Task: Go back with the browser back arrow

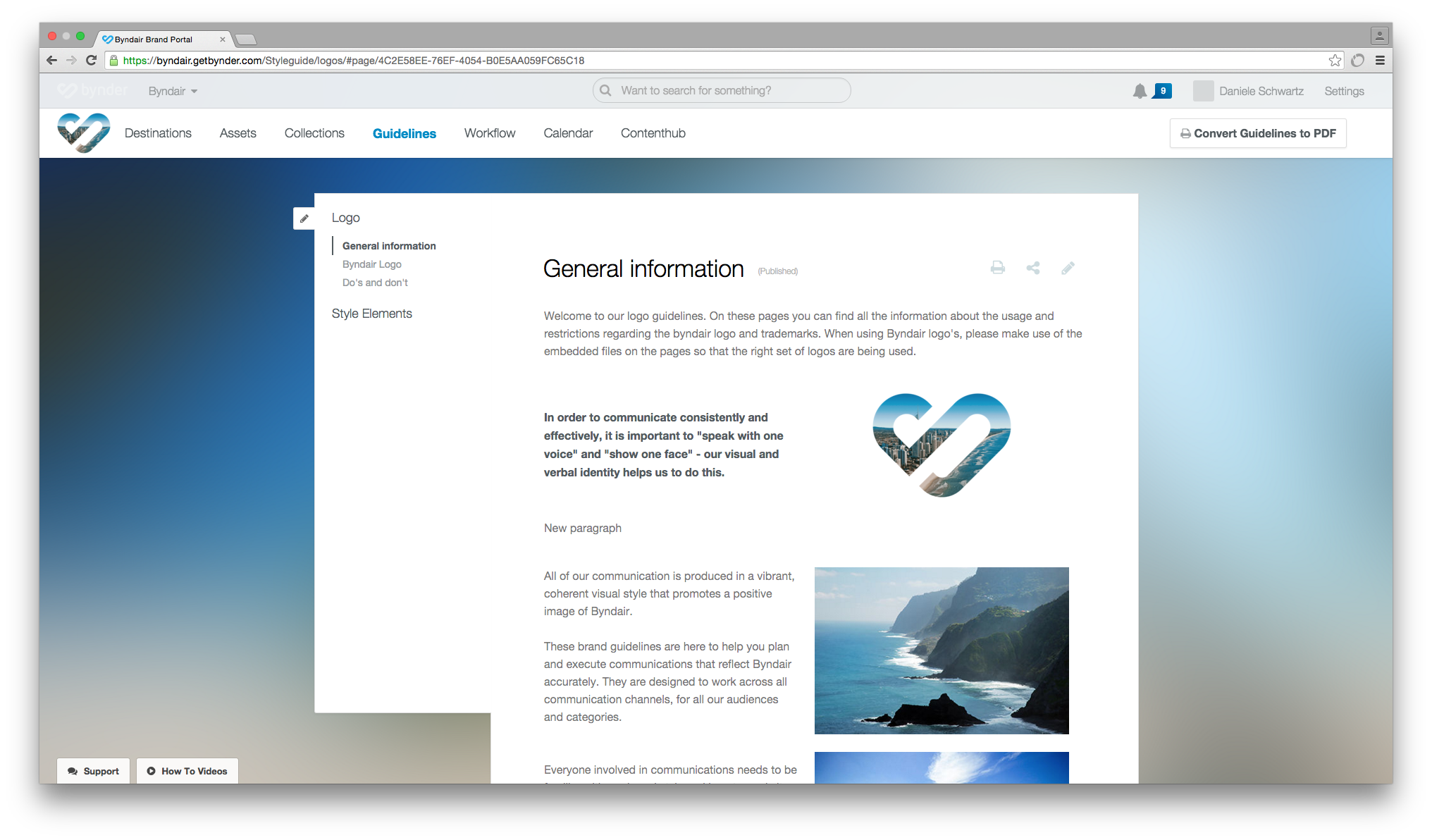Action: (51, 61)
